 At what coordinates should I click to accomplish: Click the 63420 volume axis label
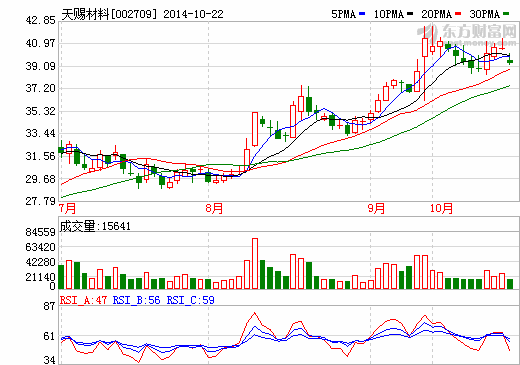(x=40, y=247)
